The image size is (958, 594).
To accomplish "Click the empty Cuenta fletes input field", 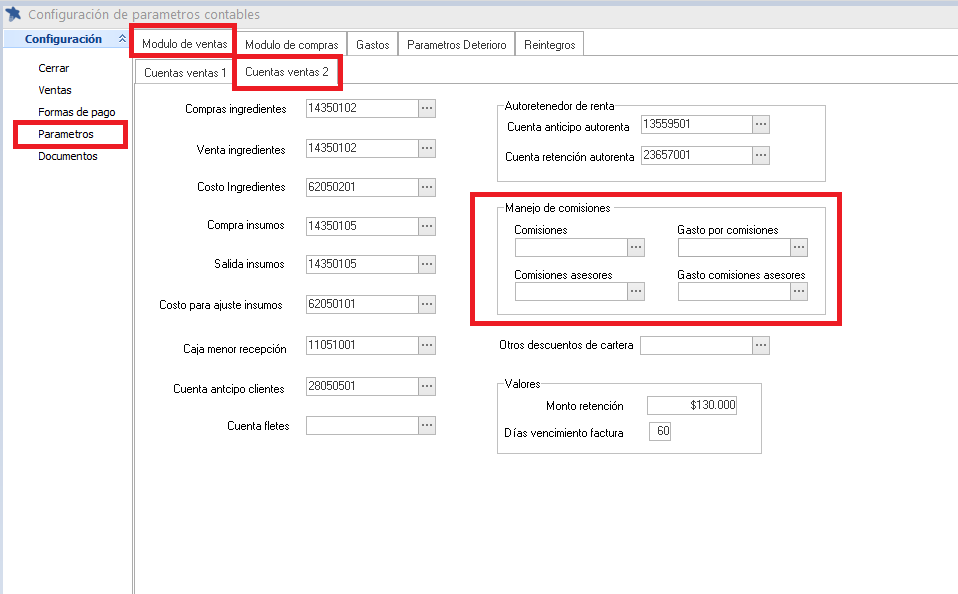I will (x=361, y=425).
